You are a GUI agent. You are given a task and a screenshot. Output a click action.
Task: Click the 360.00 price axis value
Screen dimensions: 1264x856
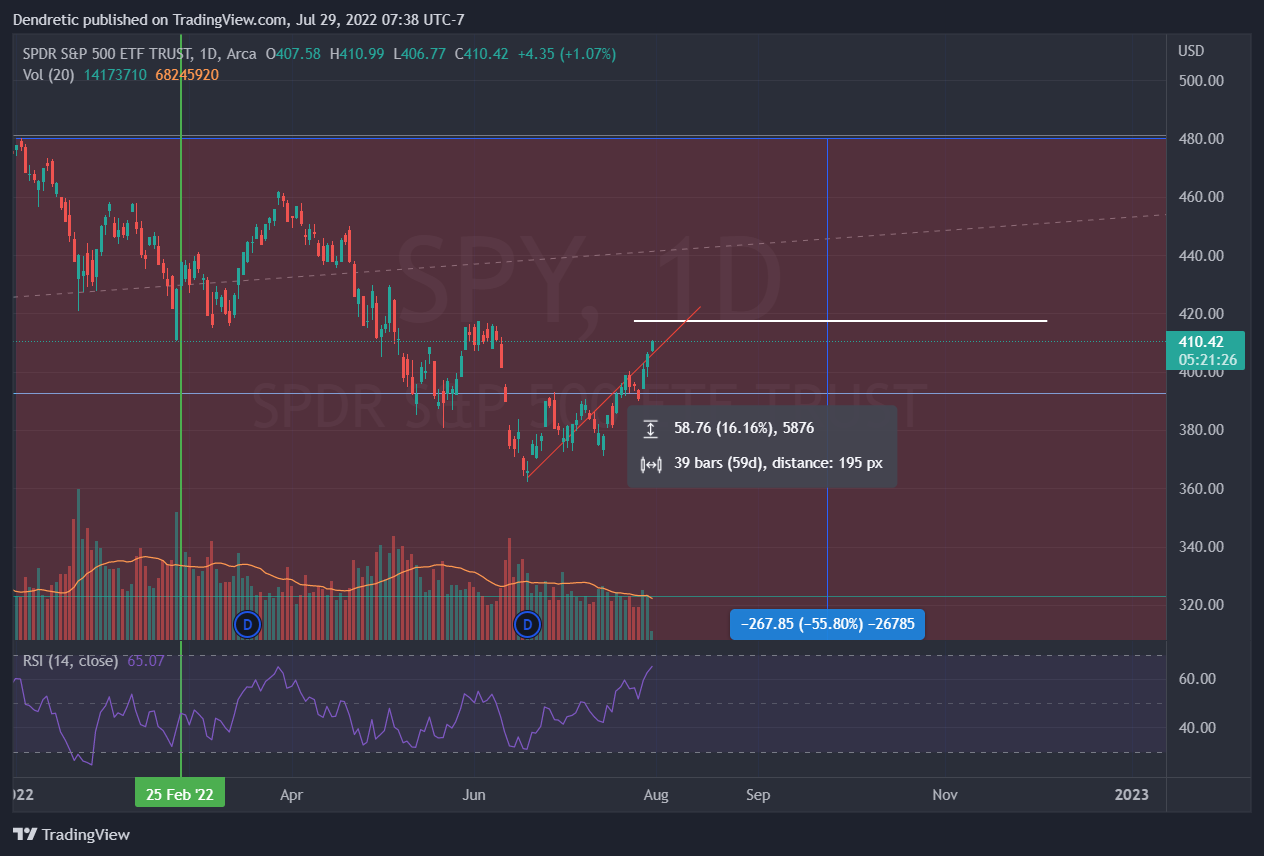pyautogui.click(x=1201, y=489)
